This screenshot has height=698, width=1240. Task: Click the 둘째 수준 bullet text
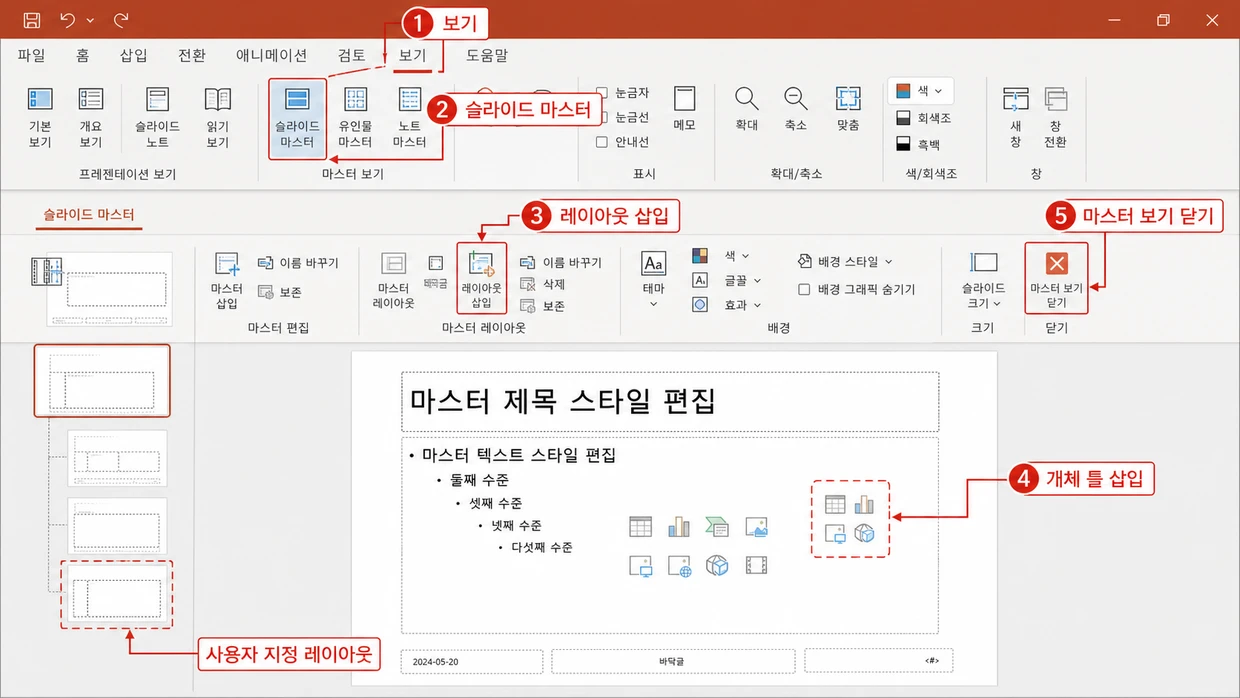[479, 480]
